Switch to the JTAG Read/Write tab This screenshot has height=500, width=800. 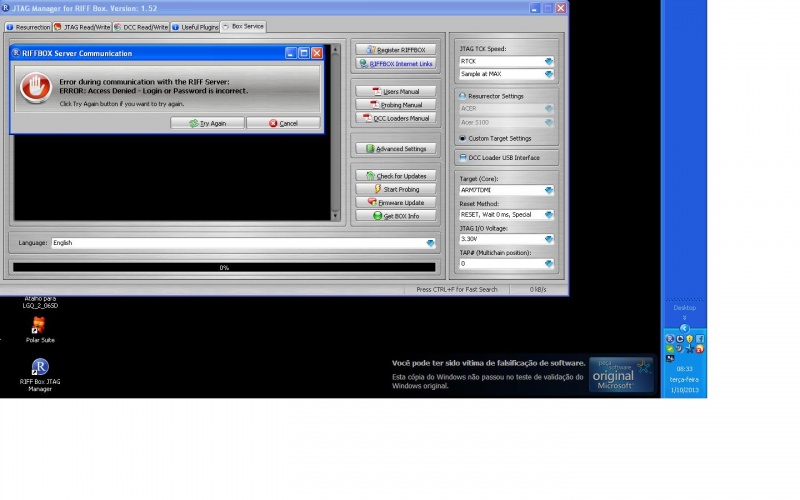[82, 27]
